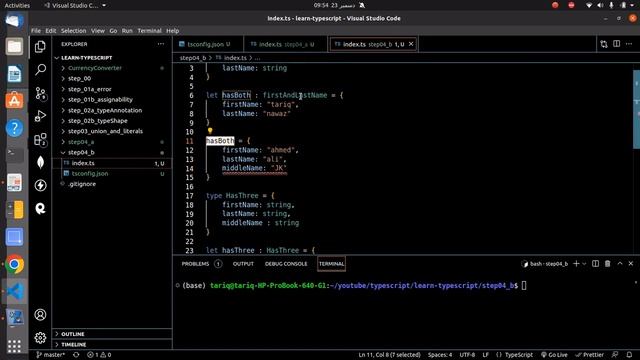Open the notifications bell in status bar

[x=629, y=355]
